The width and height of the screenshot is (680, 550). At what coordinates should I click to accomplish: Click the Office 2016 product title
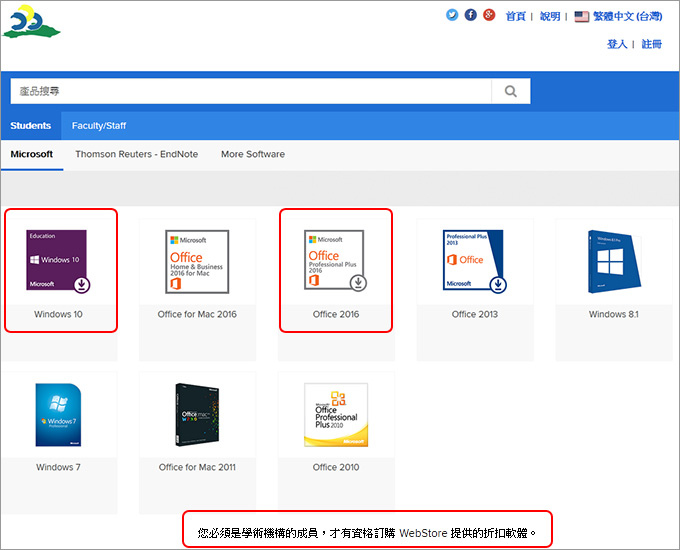[x=336, y=314]
